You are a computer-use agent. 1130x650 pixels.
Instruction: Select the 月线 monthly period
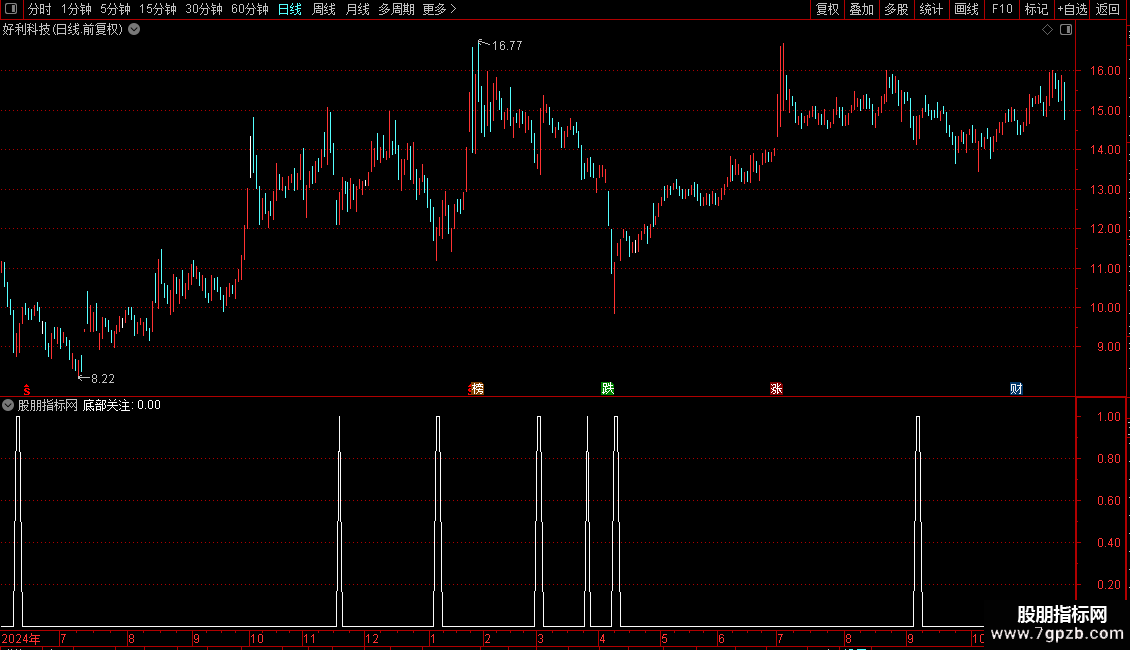(x=357, y=9)
